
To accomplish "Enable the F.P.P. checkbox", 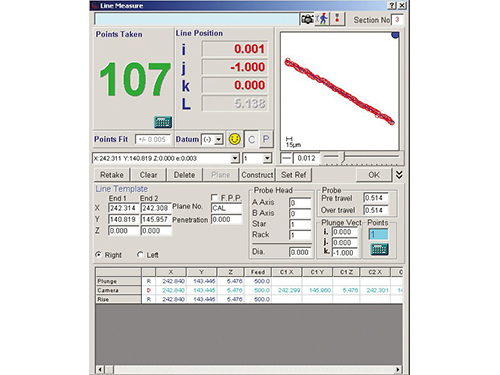I will coord(214,198).
